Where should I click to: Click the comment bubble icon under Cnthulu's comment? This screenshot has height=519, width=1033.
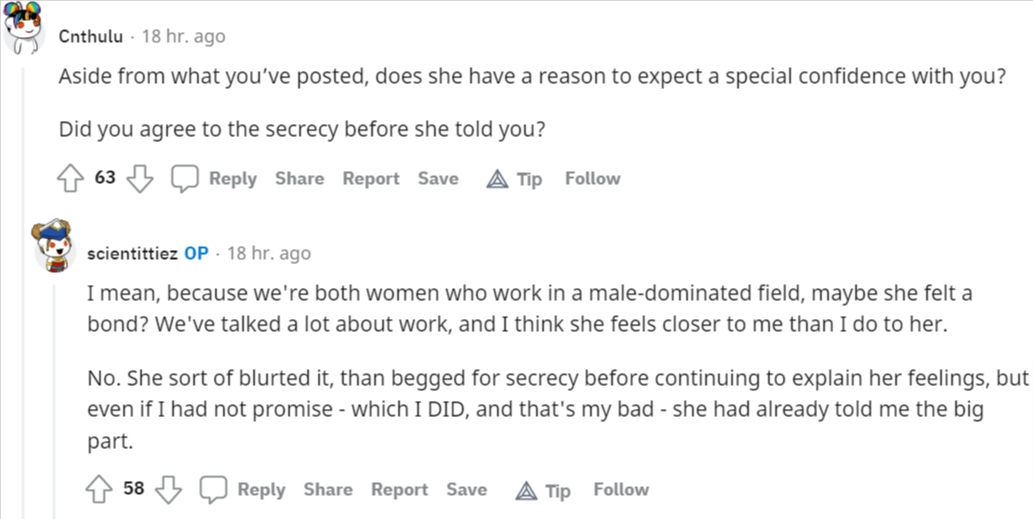coord(185,178)
